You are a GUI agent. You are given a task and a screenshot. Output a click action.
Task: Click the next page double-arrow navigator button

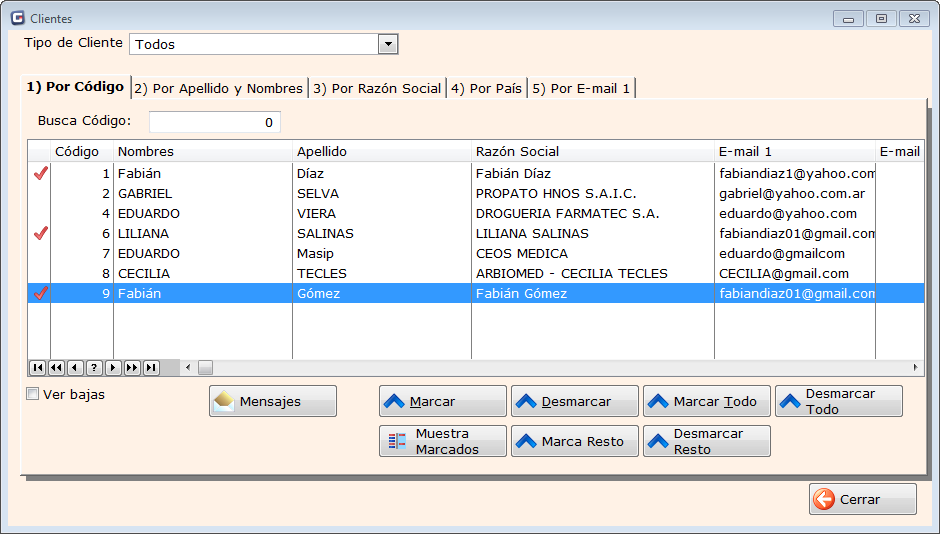click(132, 368)
